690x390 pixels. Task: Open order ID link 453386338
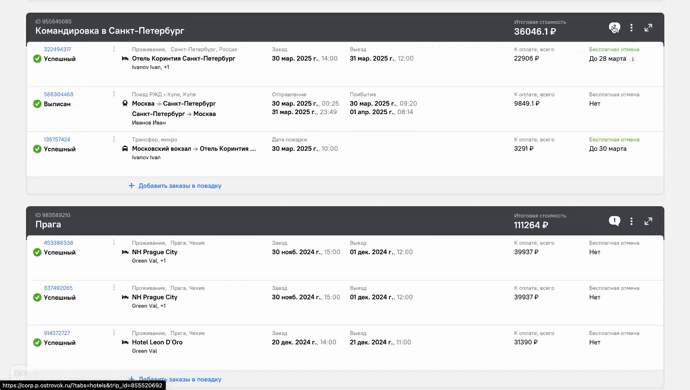click(58, 243)
